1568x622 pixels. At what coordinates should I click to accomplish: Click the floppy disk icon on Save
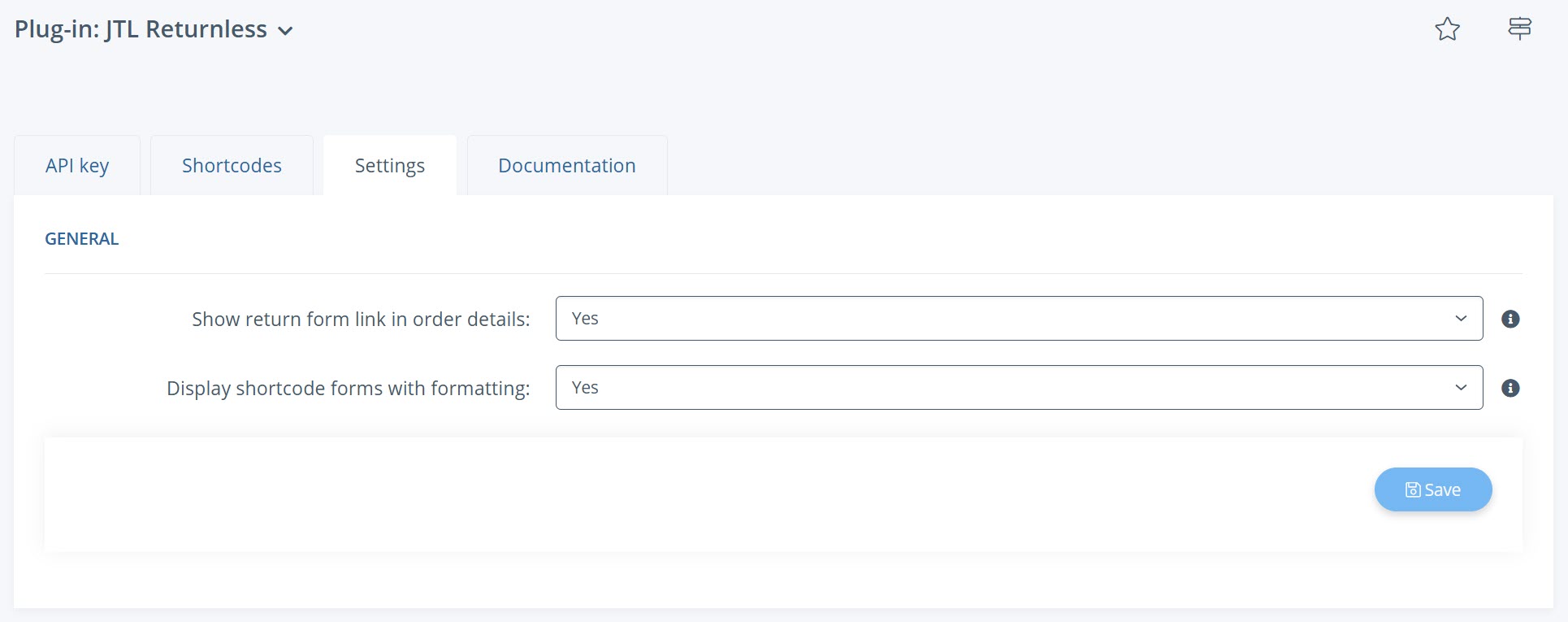pos(1413,489)
